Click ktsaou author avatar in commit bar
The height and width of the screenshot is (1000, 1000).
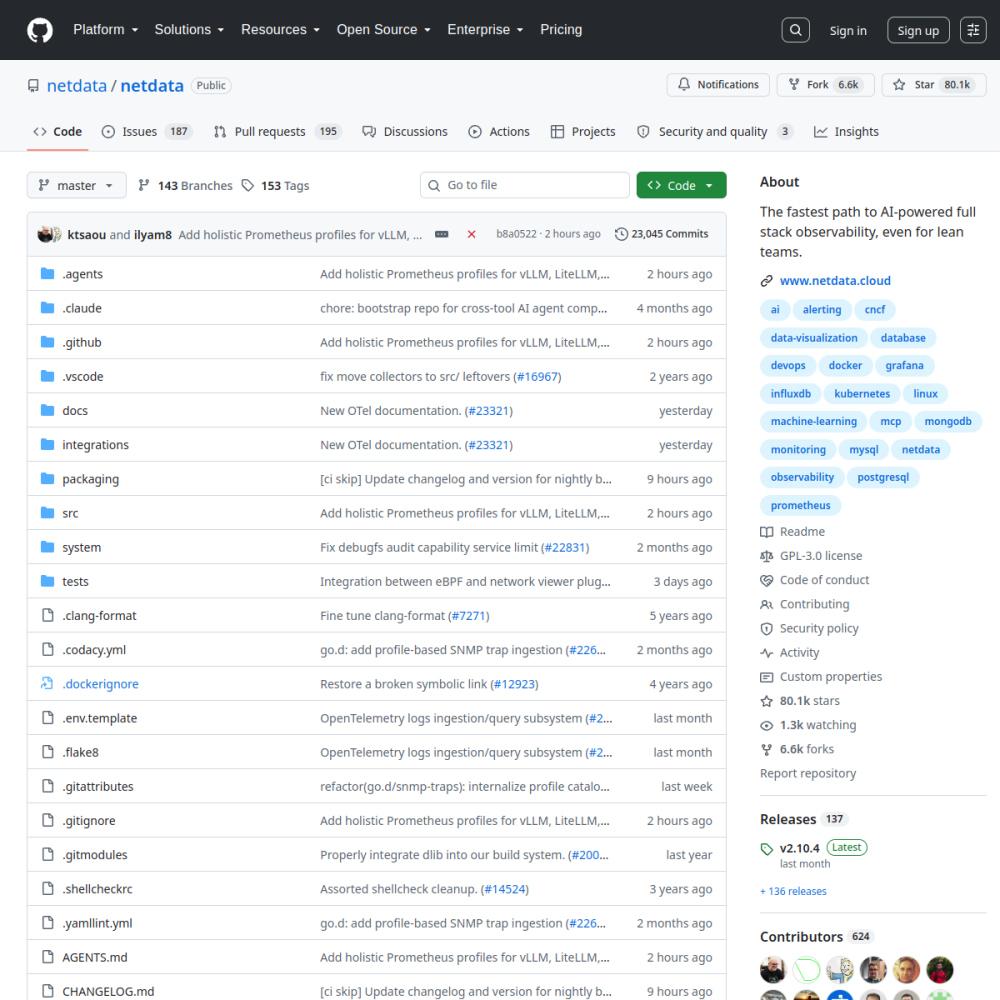point(45,234)
